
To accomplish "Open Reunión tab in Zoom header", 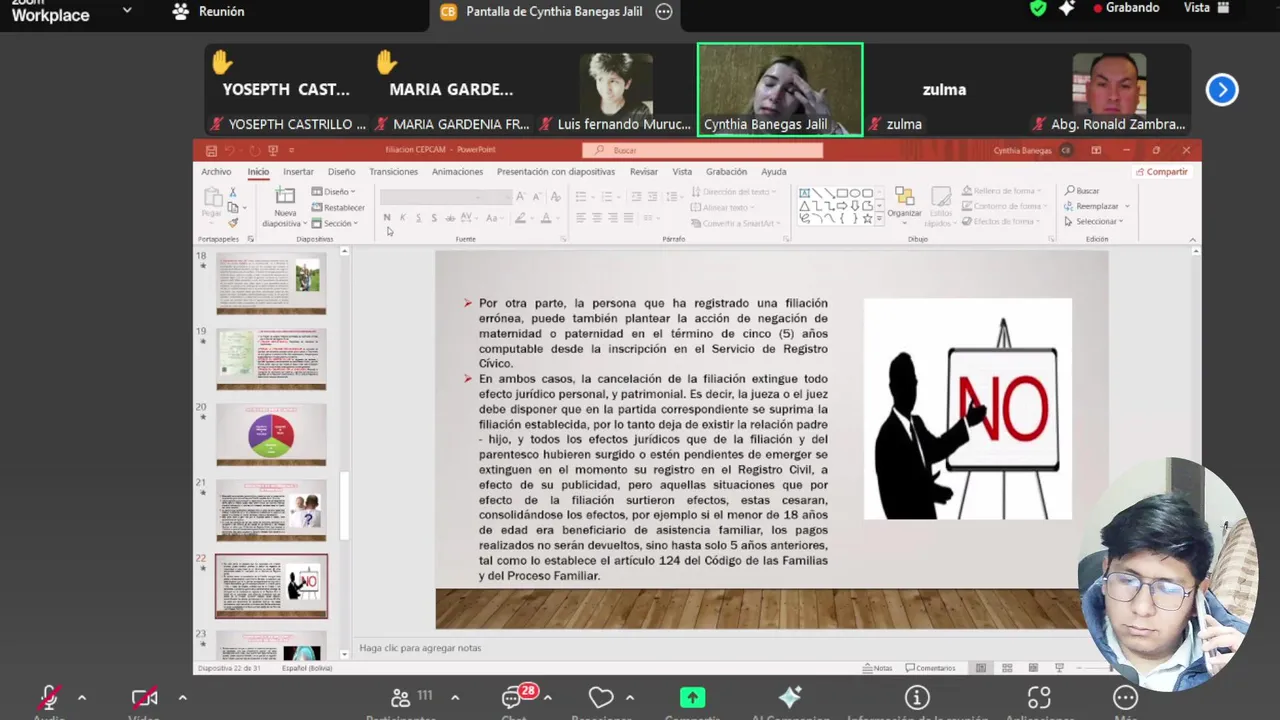I will click(x=209, y=12).
